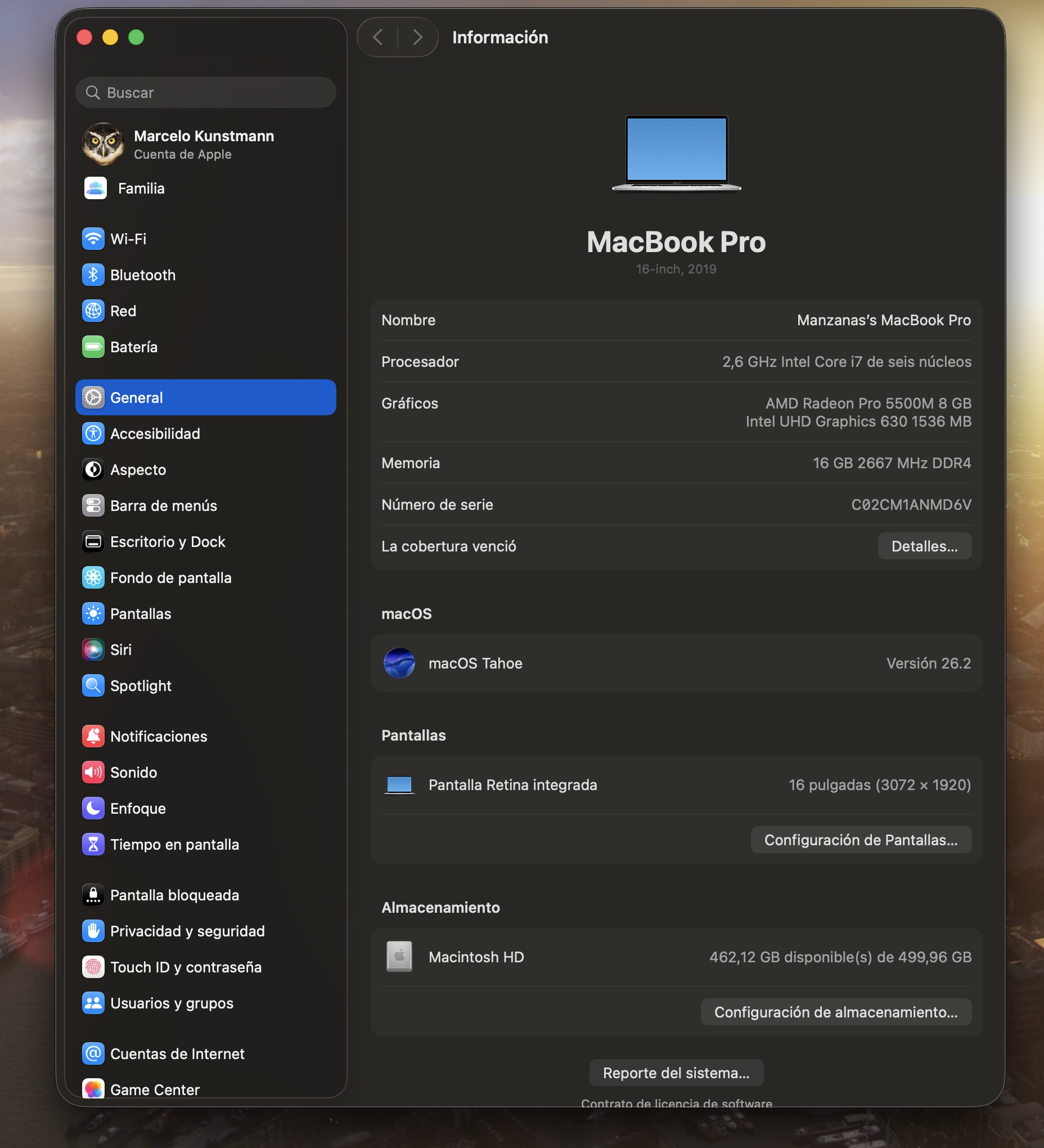Click the Buscar search field

point(205,93)
